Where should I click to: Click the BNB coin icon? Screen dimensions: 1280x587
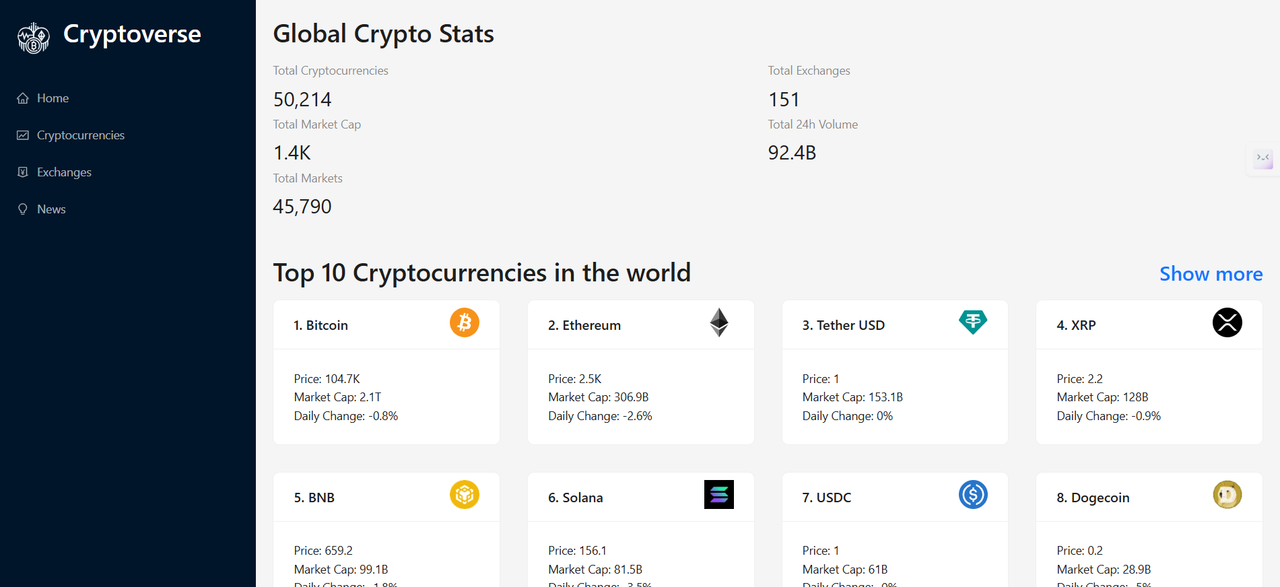click(464, 495)
